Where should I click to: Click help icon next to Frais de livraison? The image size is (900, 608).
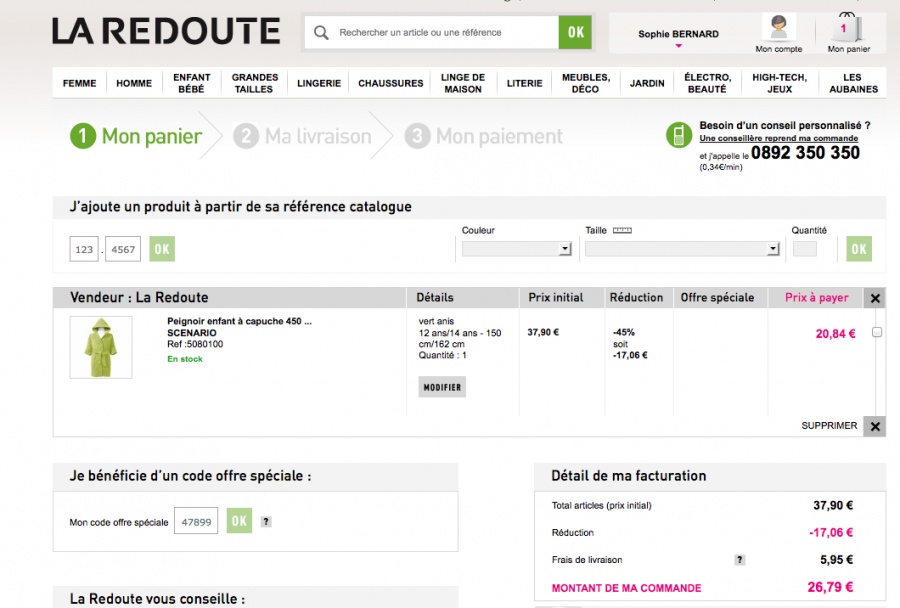(740, 560)
